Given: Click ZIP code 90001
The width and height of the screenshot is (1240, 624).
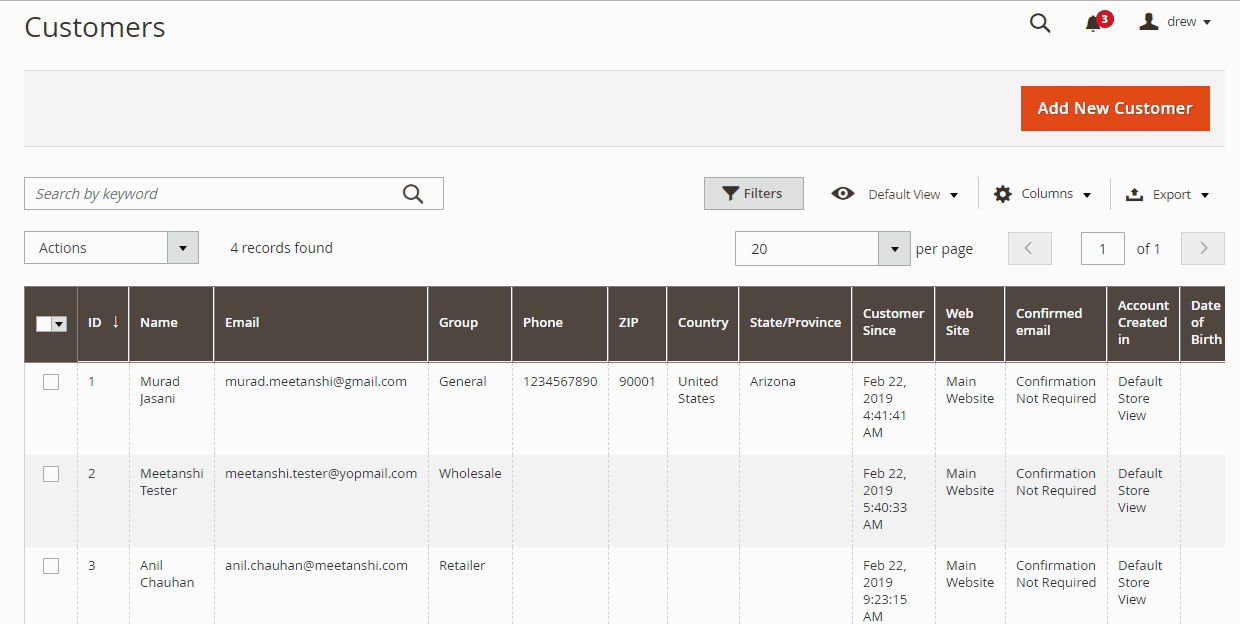Looking at the screenshot, I should [637, 381].
